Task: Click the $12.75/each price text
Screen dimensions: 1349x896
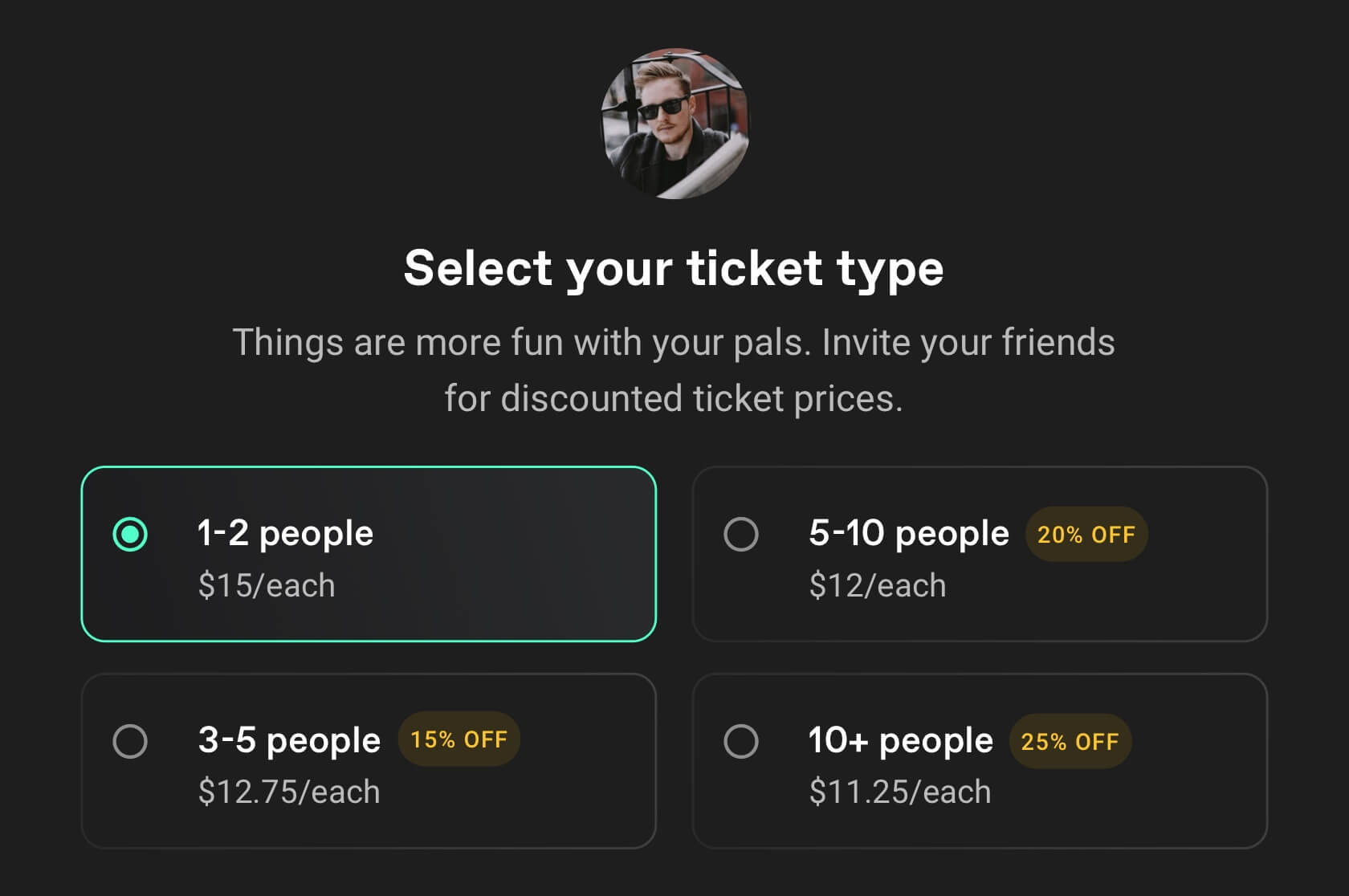Action: coord(289,792)
